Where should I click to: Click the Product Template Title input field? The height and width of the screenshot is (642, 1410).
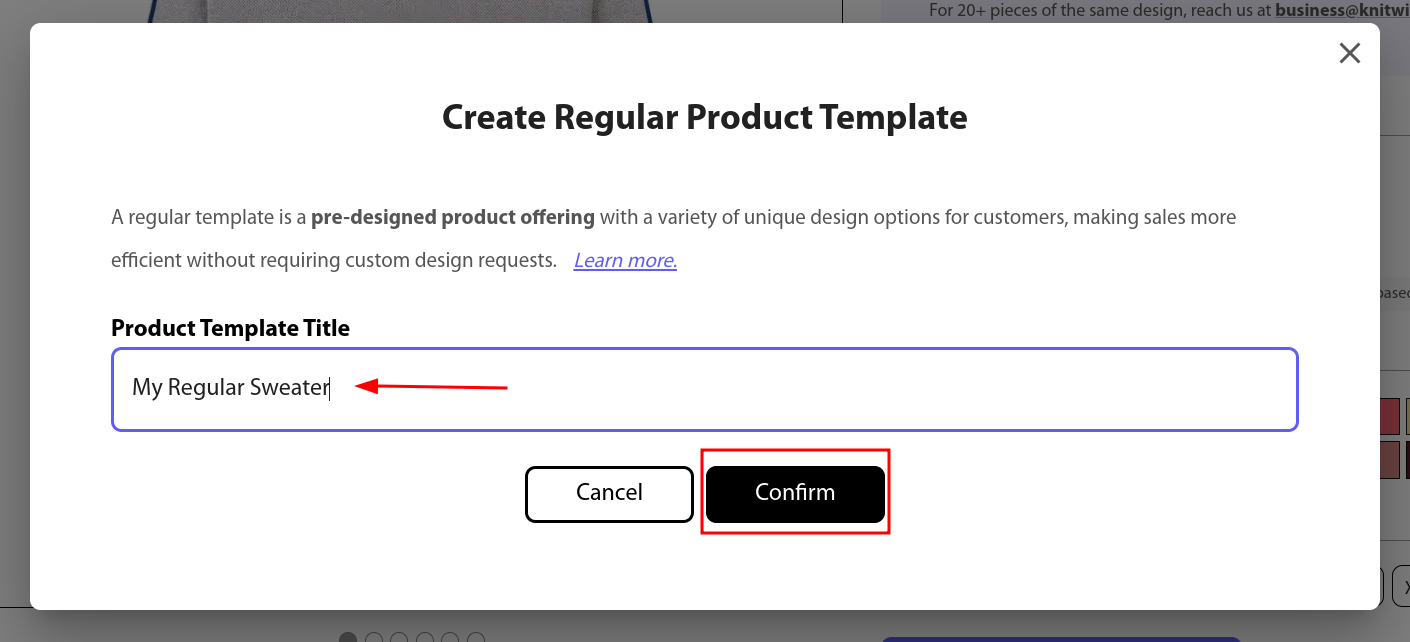pyautogui.click(x=705, y=389)
